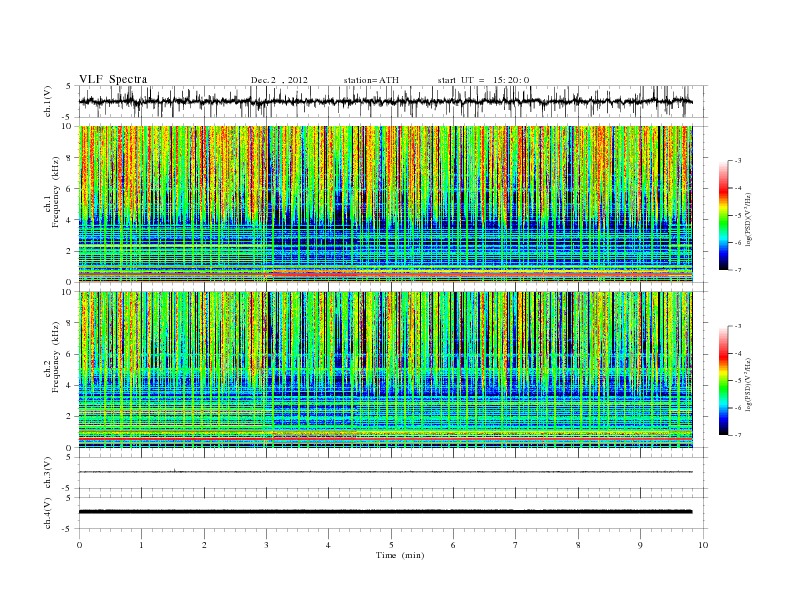The height and width of the screenshot is (612, 792).
Task: Click the time axis tick label "6"
Action: pos(453,545)
